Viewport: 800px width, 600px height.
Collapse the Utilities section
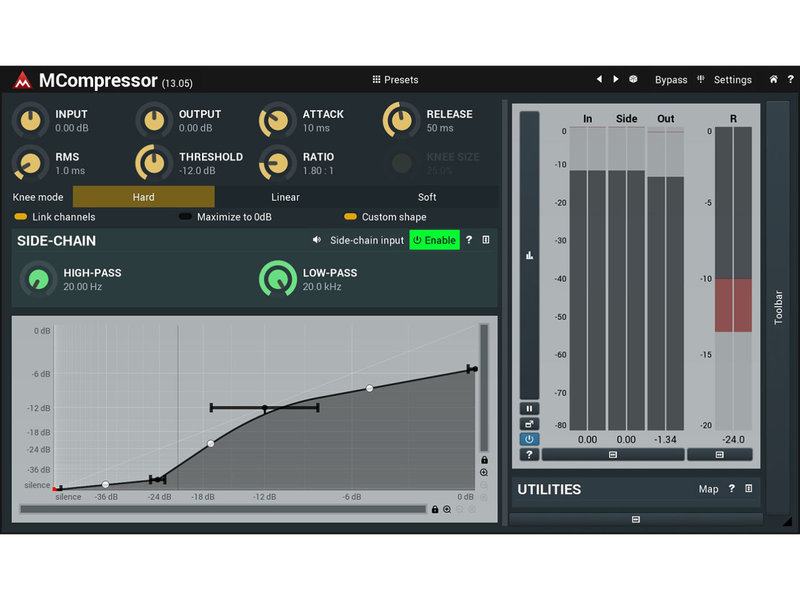click(748, 489)
